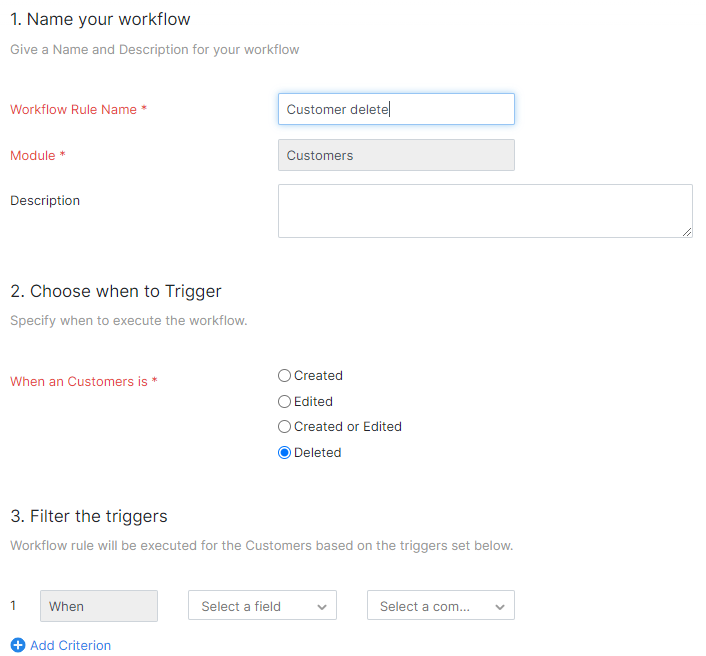Click the When criterion field
This screenshot has width=706, height=656.
pyautogui.click(x=98, y=606)
